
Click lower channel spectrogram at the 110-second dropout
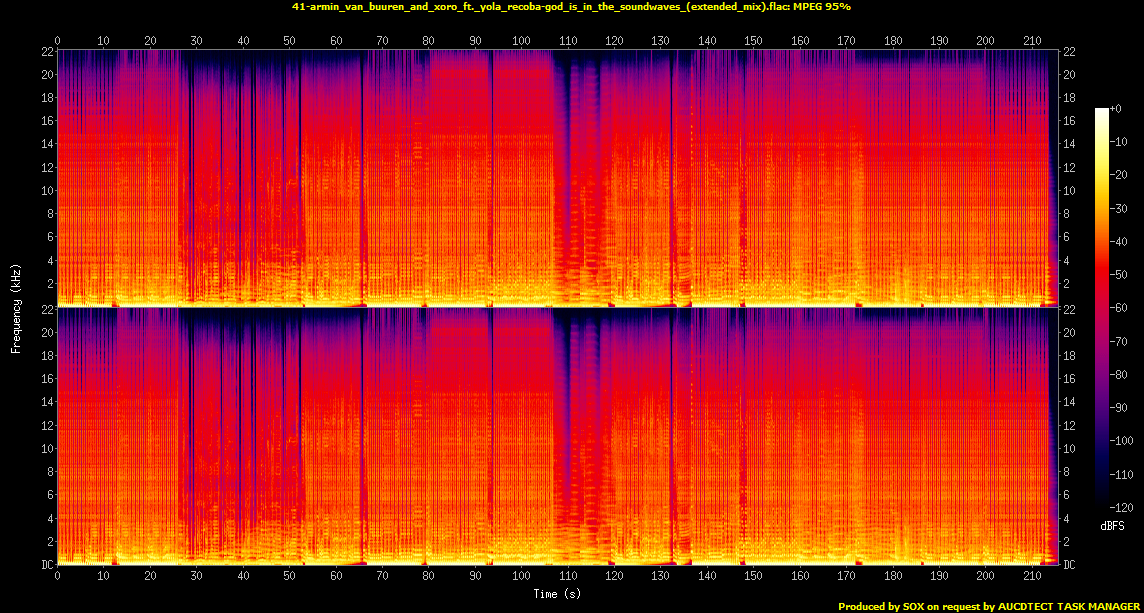pyautogui.click(x=568, y=436)
